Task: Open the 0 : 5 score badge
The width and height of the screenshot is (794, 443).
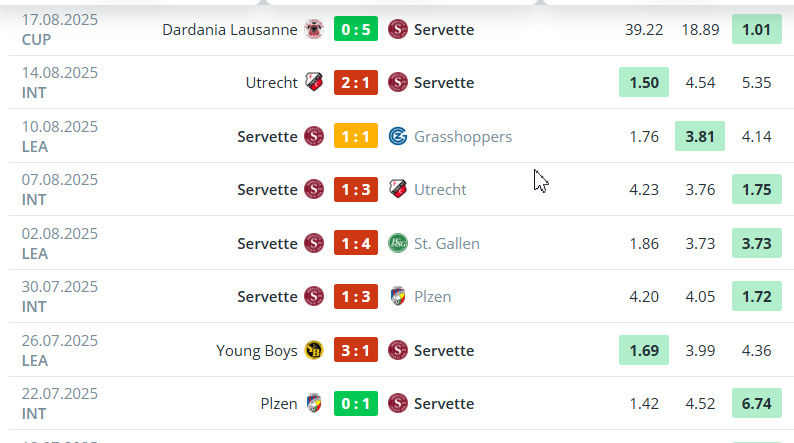Action: [x=355, y=29]
